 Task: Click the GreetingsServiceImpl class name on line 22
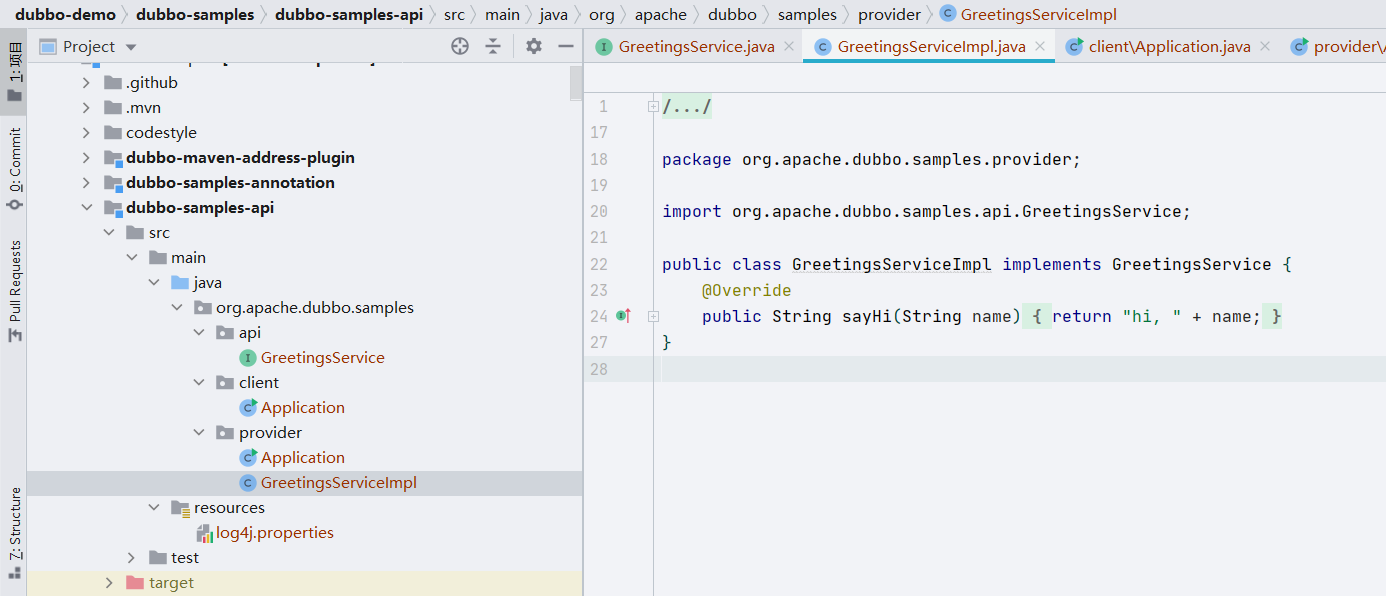892,265
